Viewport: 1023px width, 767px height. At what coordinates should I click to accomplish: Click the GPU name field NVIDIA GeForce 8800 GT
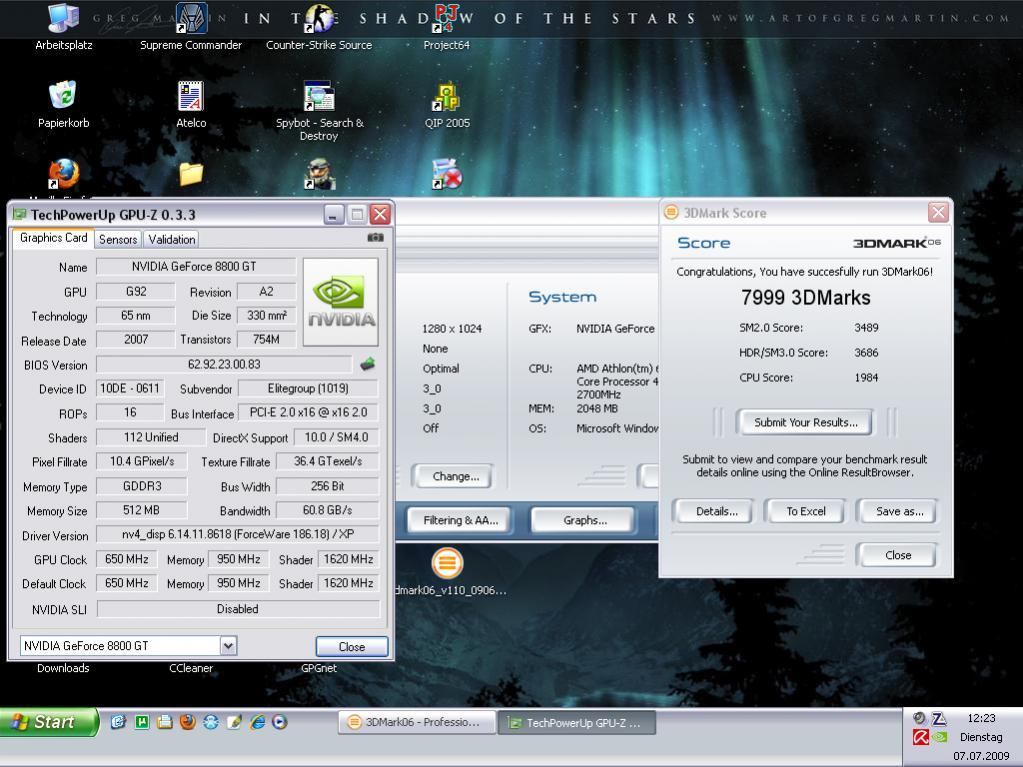(x=195, y=266)
